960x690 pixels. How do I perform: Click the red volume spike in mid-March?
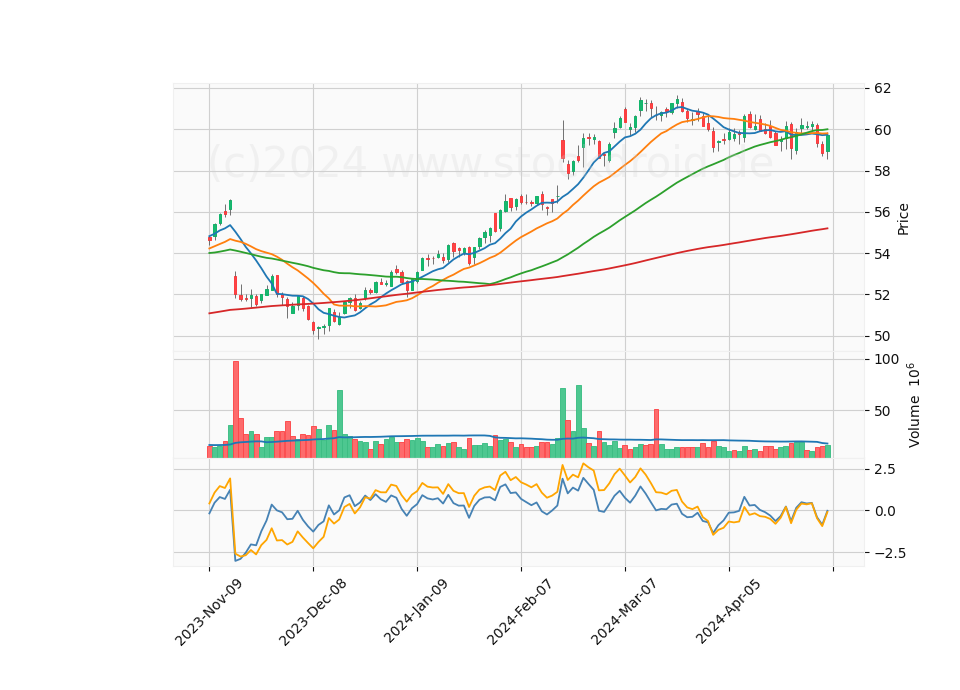click(x=656, y=433)
